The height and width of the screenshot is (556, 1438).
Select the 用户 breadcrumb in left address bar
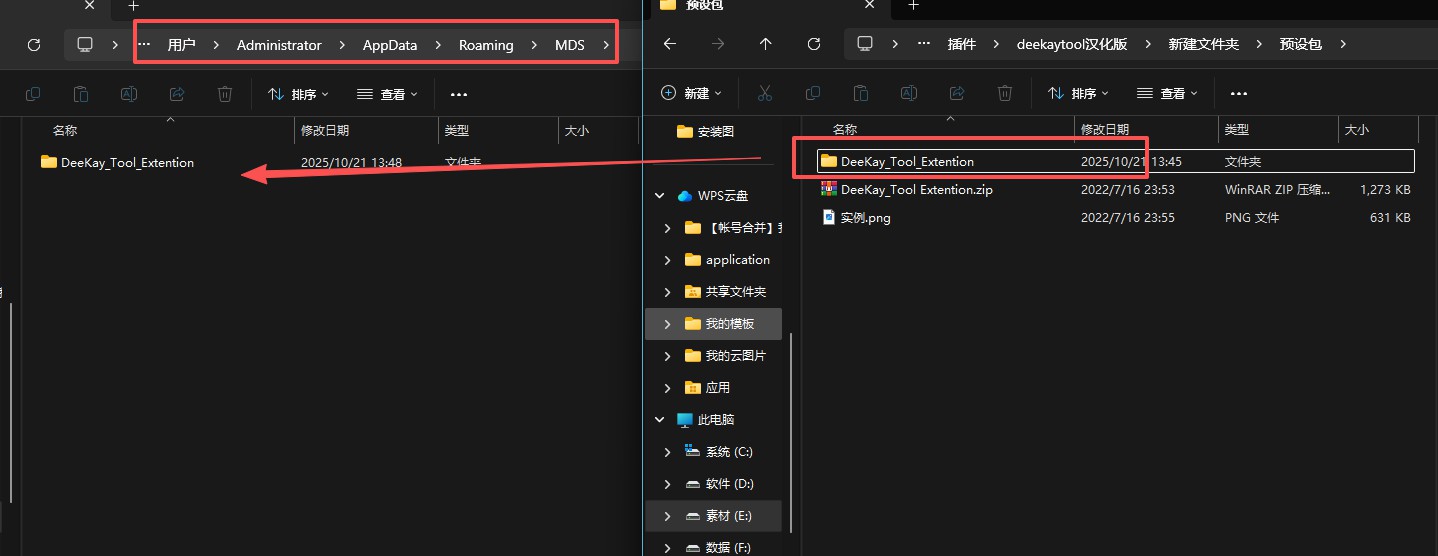click(x=181, y=45)
